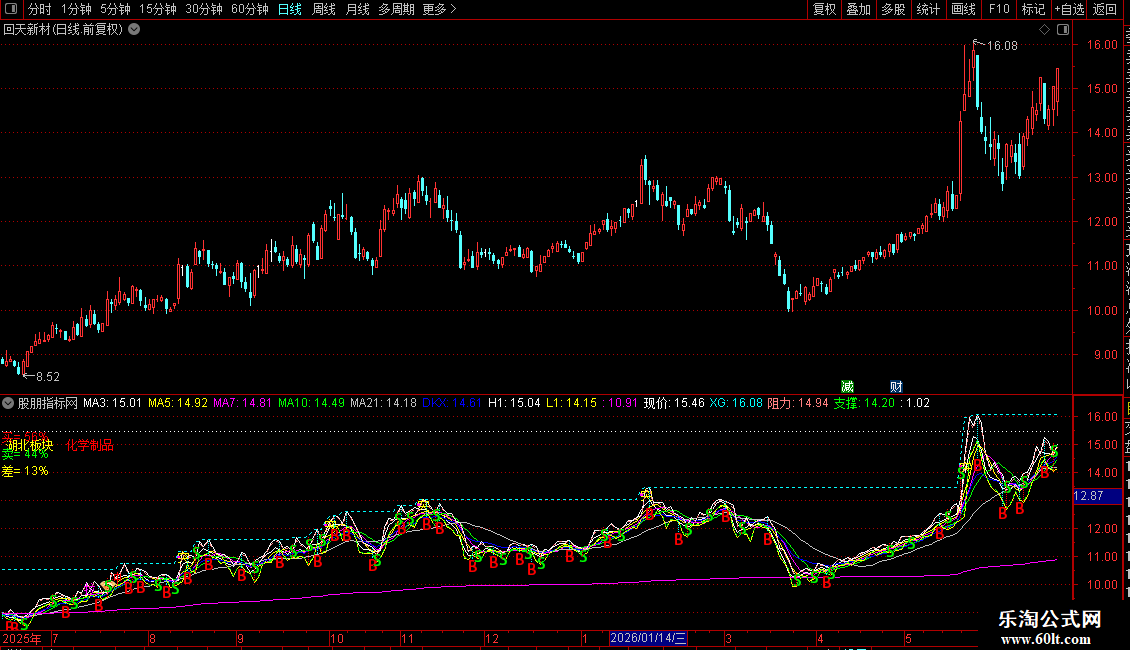Click the 叠加 overlay button
The width and height of the screenshot is (1130, 650).
pos(858,9)
